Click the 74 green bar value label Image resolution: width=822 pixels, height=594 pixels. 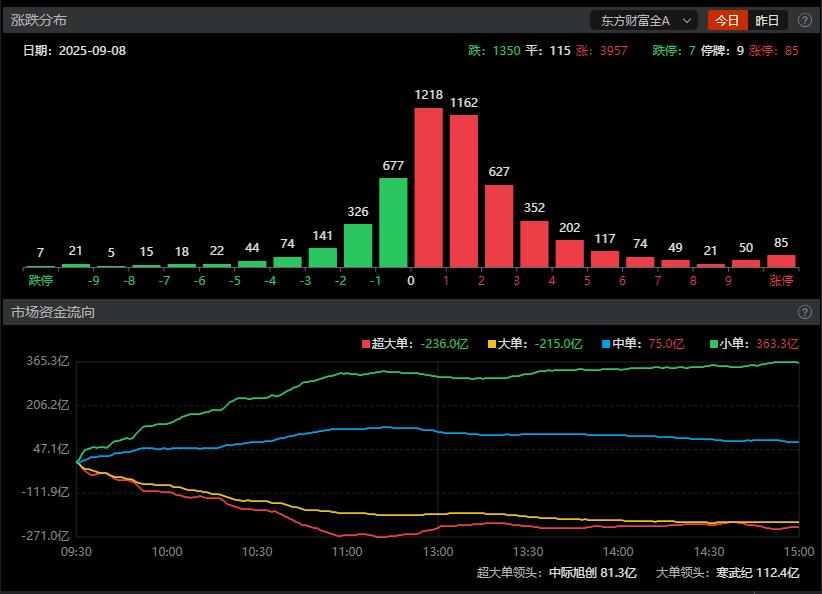[x=287, y=244]
